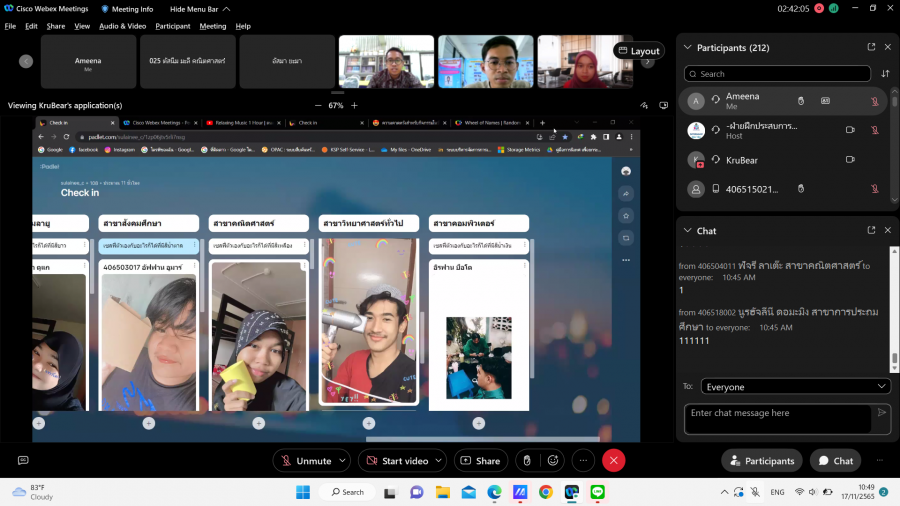Click the participant Search field
Screen dimensions: 900x506
pyautogui.click(x=778, y=74)
